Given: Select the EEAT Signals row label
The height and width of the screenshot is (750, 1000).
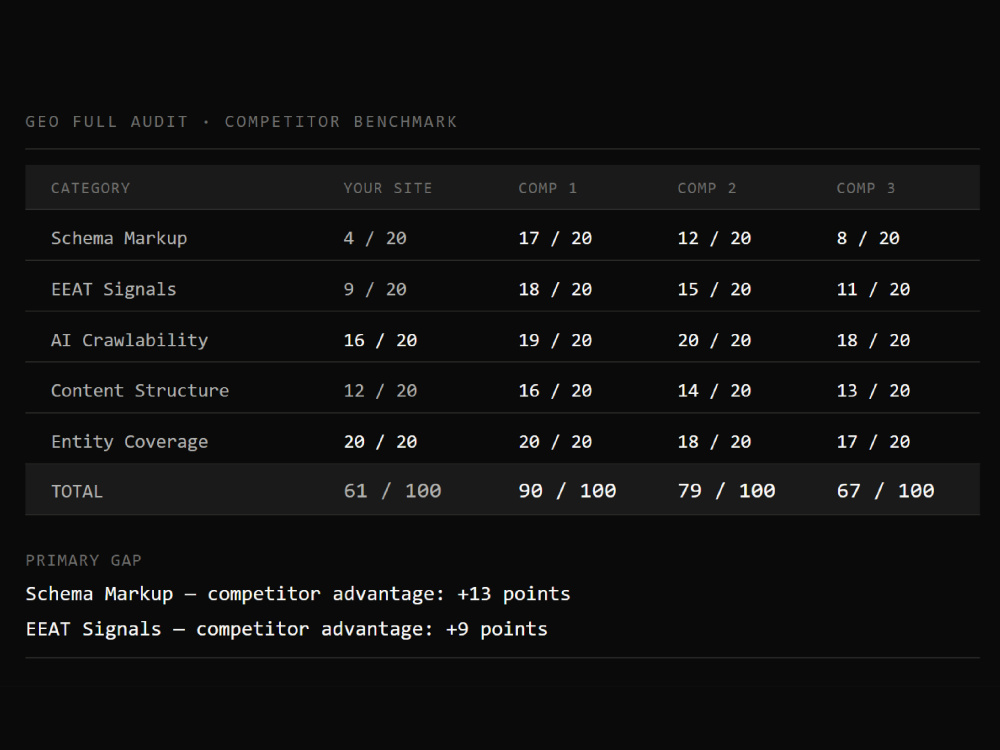Looking at the screenshot, I should coord(114,290).
